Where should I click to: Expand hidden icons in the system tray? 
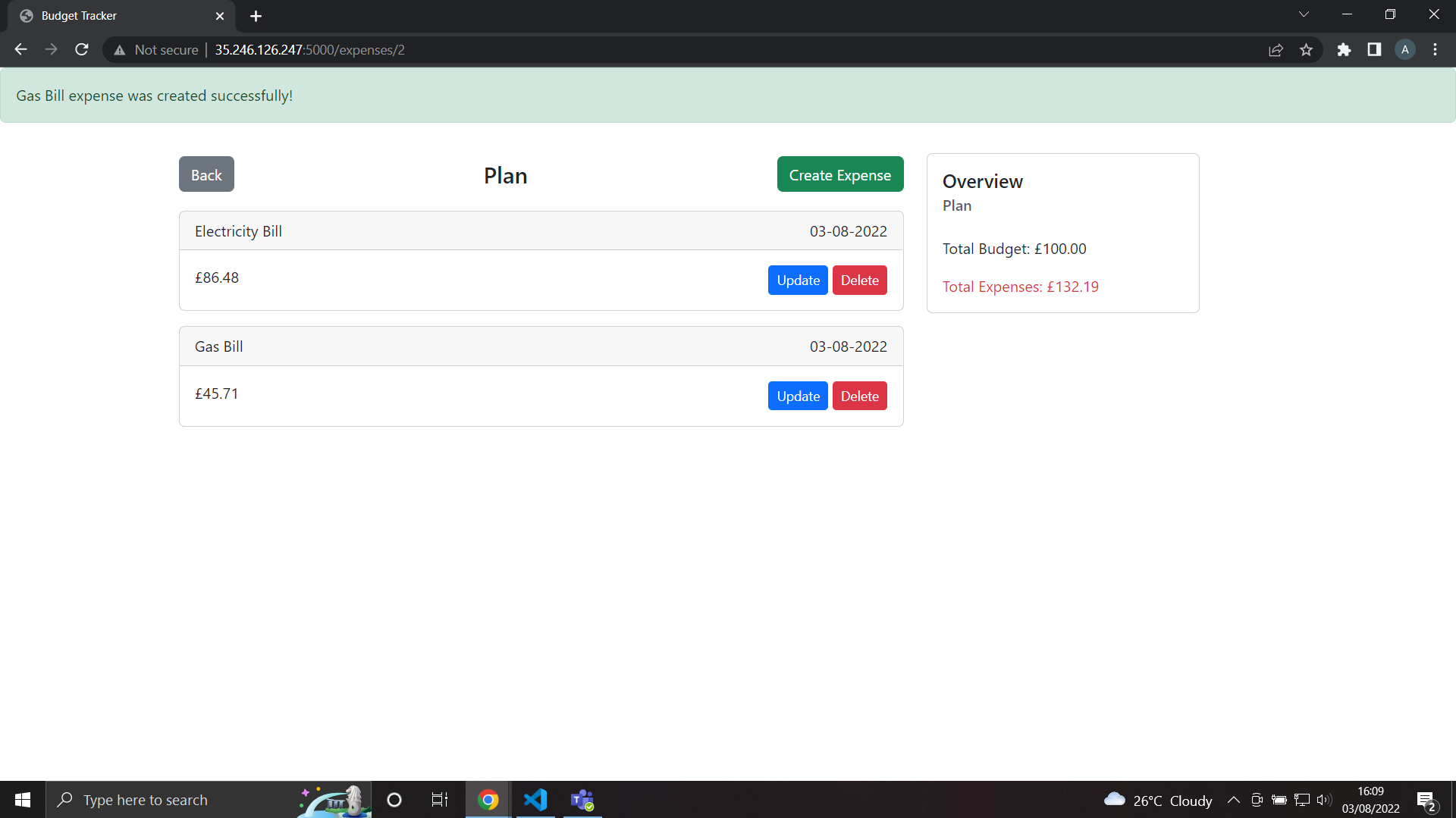pos(1234,799)
